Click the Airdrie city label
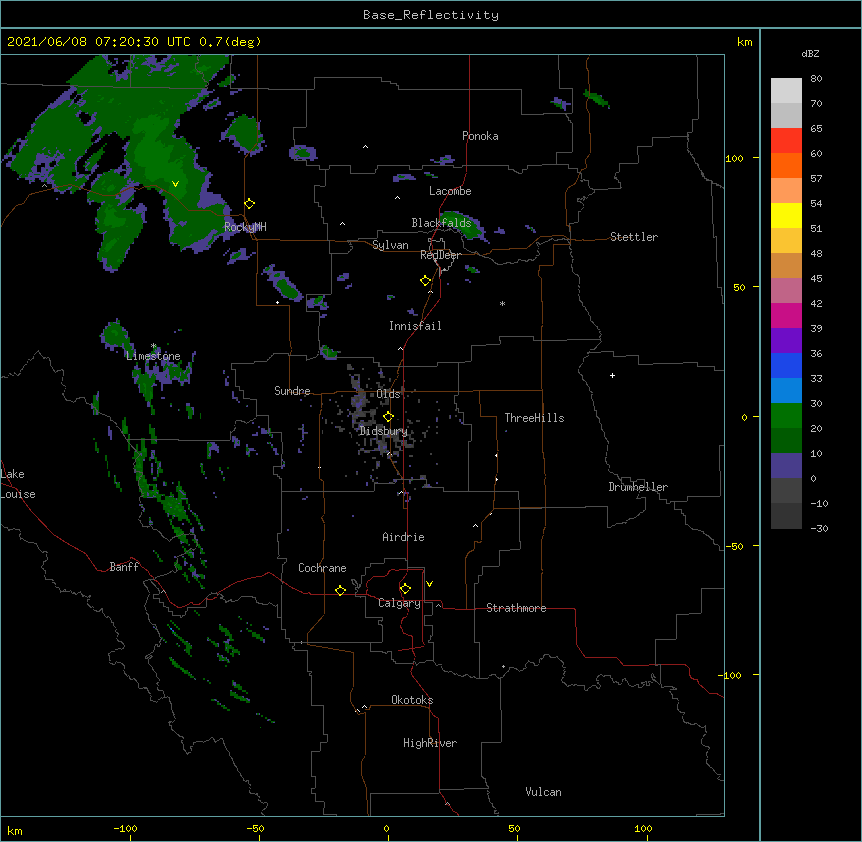This screenshot has height=842, width=862. (403, 537)
